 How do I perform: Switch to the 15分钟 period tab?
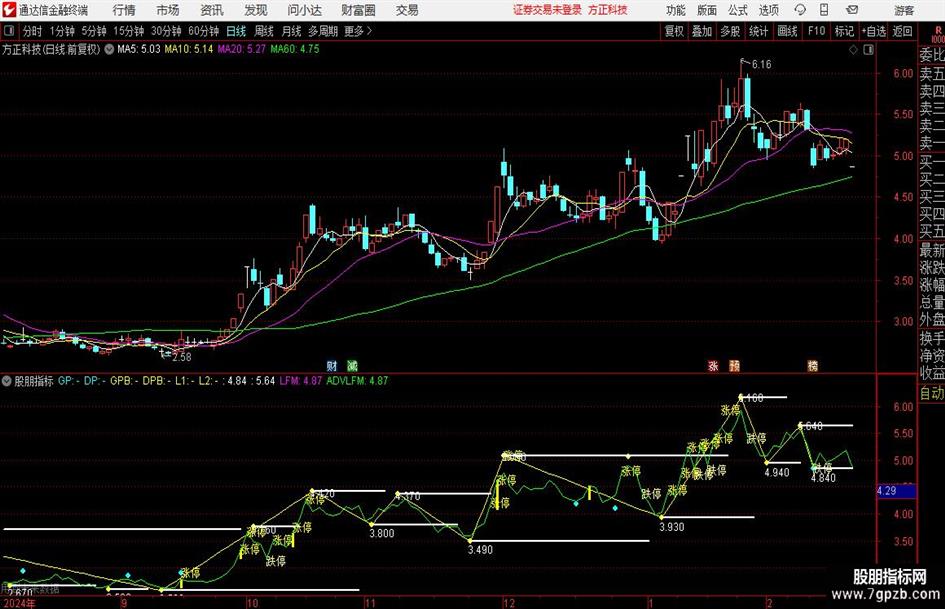[x=129, y=31]
